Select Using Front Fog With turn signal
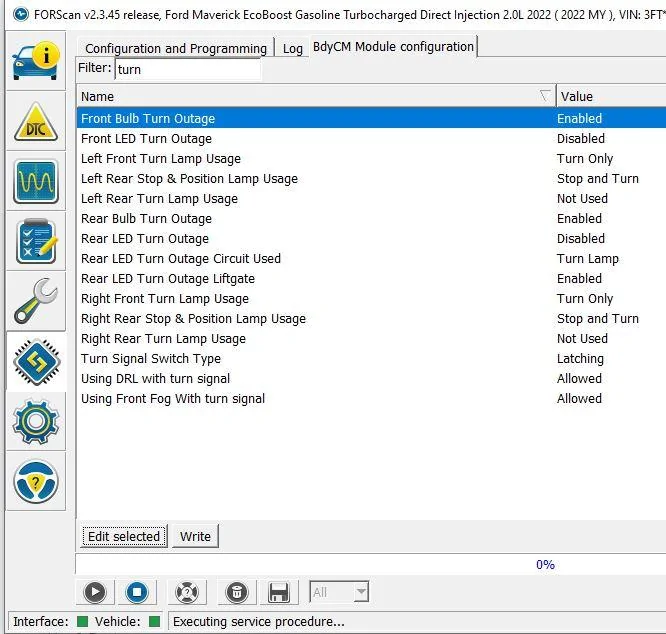Image resolution: width=666 pixels, height=634 pixels. [x=371, y=398]
